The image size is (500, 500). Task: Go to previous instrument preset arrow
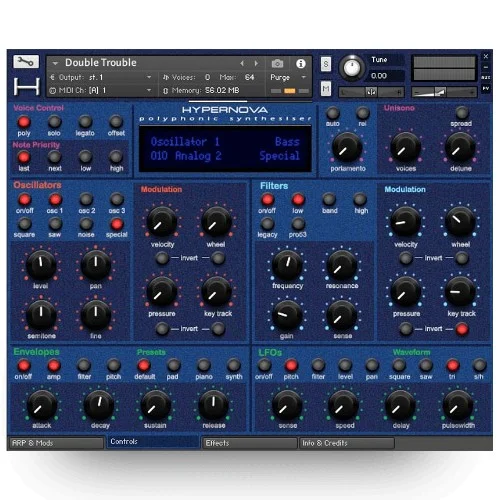(x=242, y=63)
